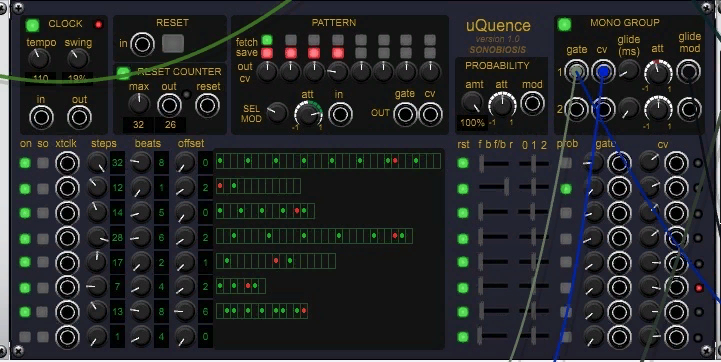
Task: Click the second pattern fetch button
Action: [x=291, y=40]
